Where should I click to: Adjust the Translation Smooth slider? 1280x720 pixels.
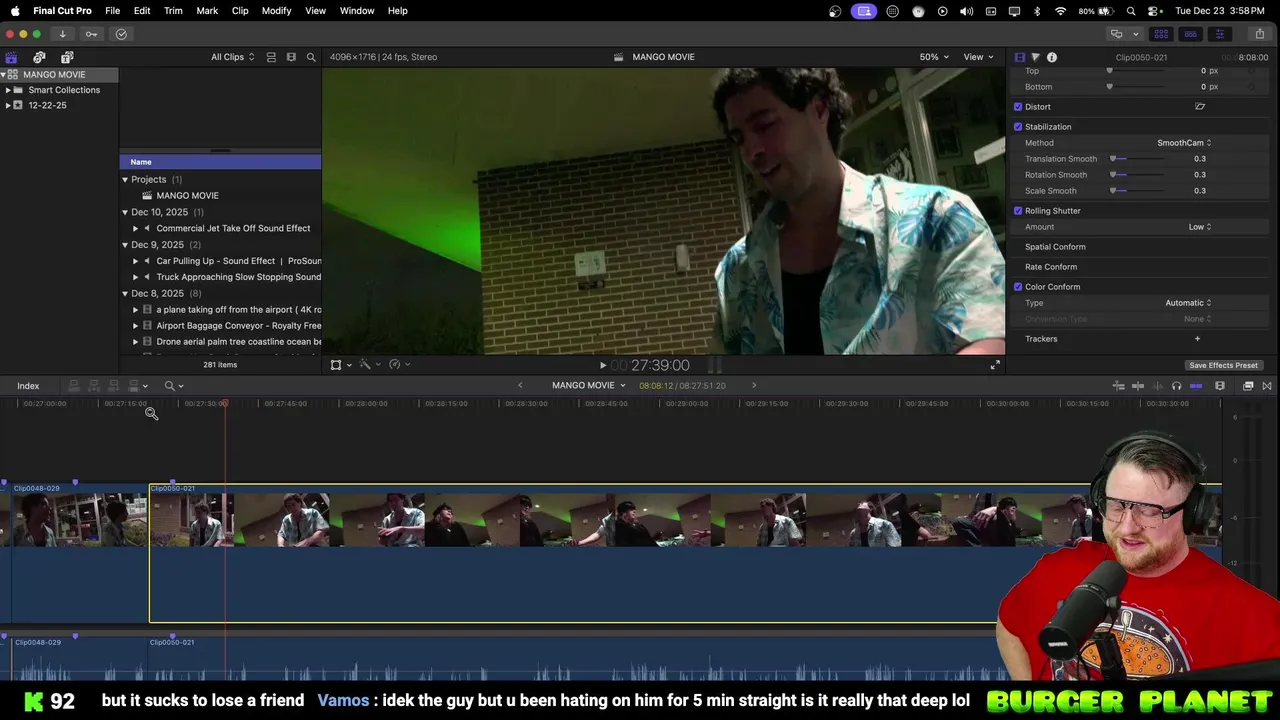pyautogui.click(x=1137, y=159)
